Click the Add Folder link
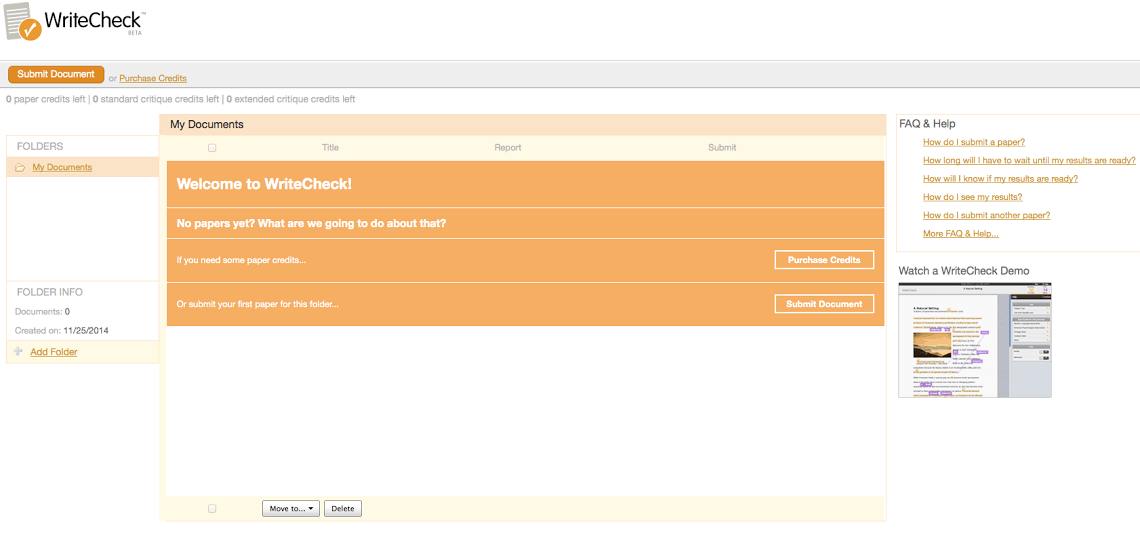The image size is (1140, 537). point(54,352)
